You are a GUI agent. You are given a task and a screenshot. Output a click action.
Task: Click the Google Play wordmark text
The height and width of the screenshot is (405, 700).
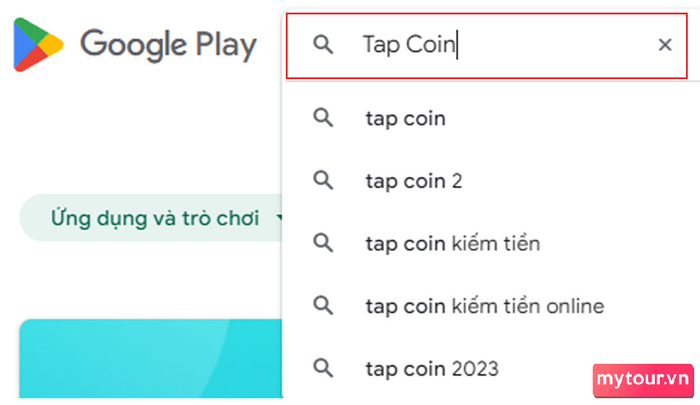click(x=168, y=46)
